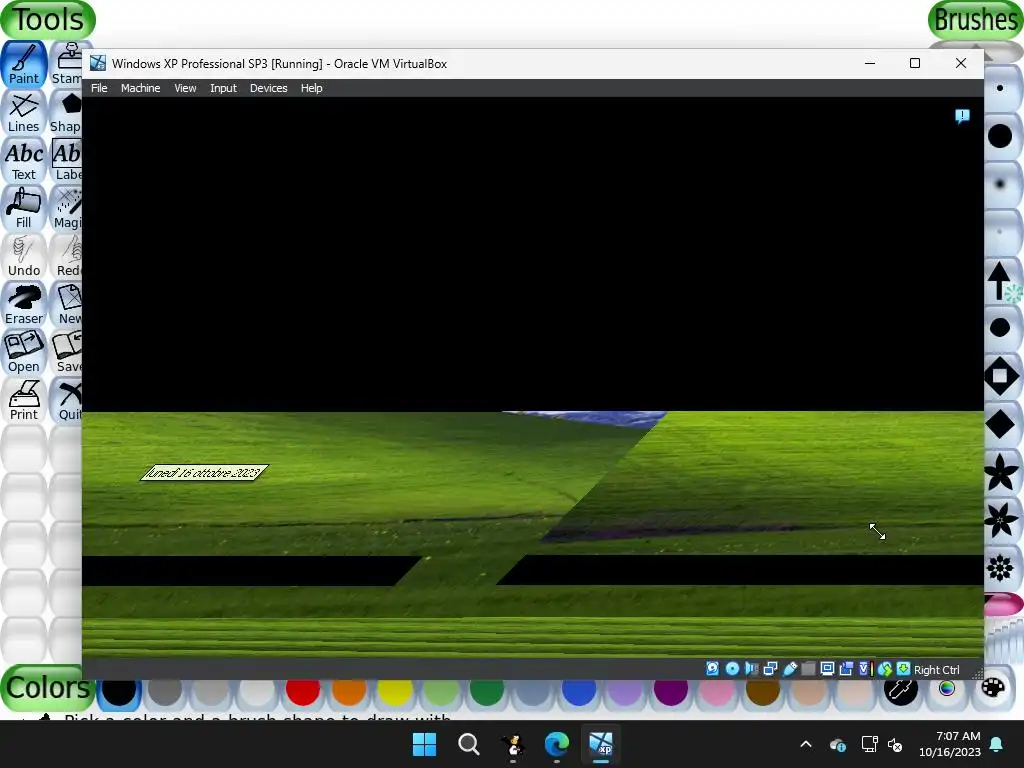The width and height of the screenshot is (1024, 768).
Task: Click the Tools header button in Tux Paint
Action: [x=48, y=20]
